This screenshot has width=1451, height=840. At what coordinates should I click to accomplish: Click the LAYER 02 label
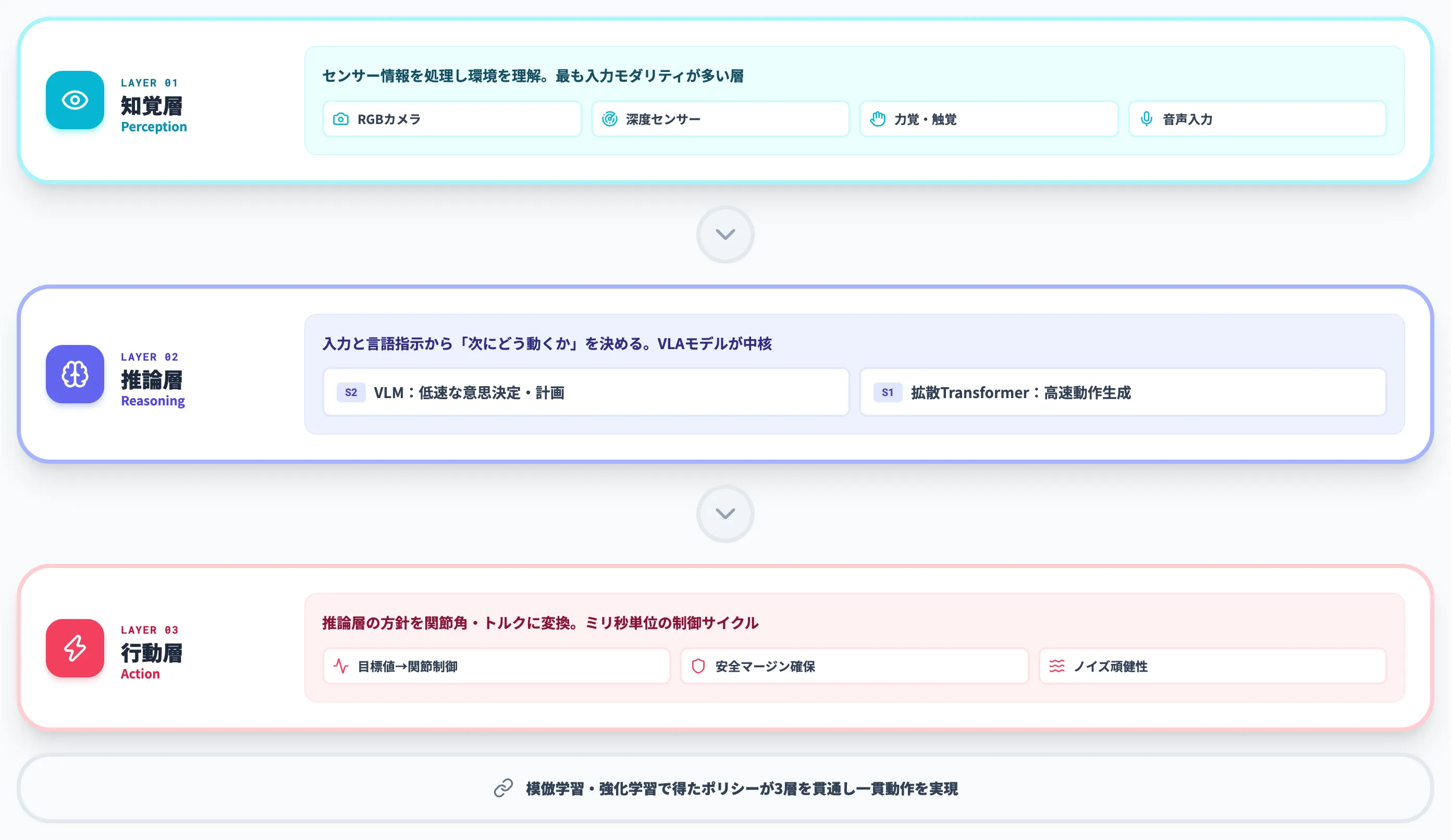pos(150,357)
